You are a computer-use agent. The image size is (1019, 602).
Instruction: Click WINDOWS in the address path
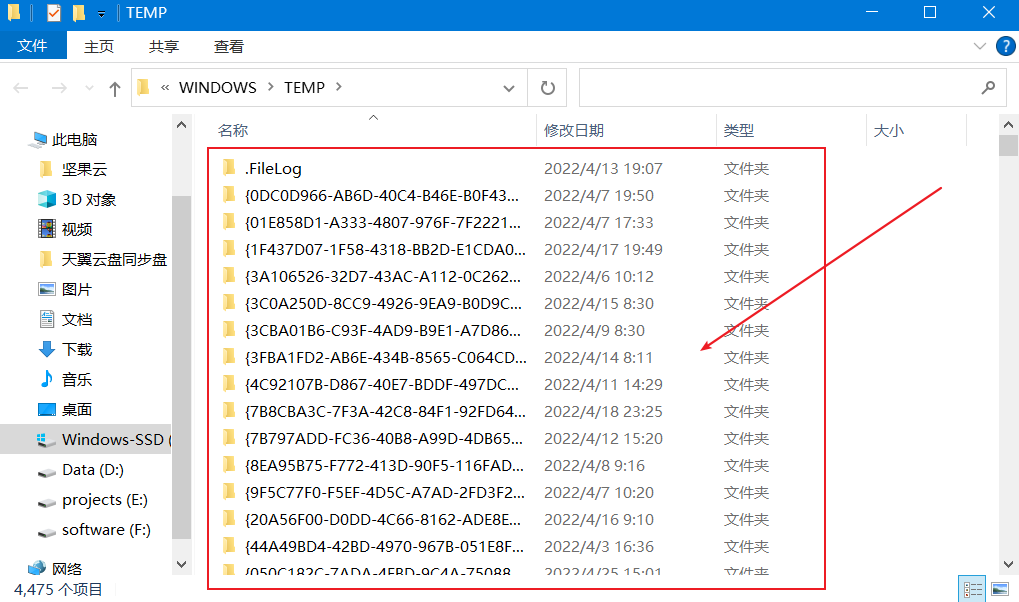(x=218, y=88)
